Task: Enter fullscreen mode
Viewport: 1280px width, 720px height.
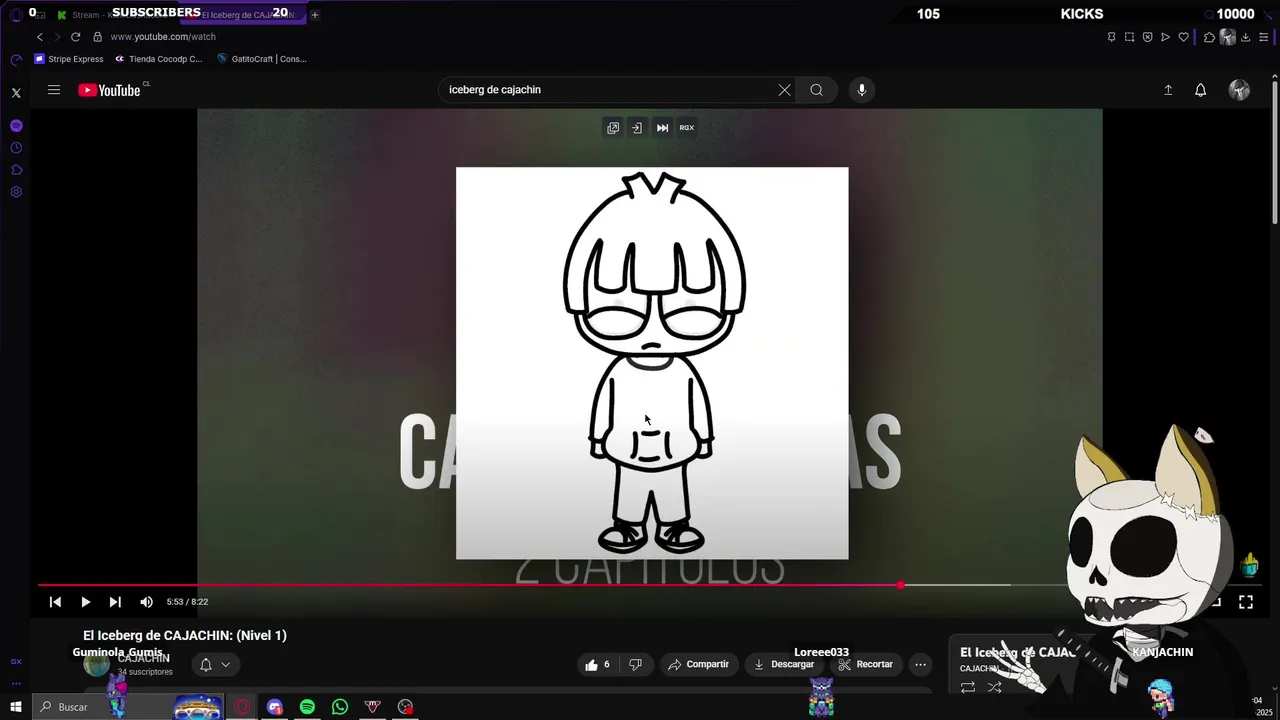Action: tap(1246, 602)
